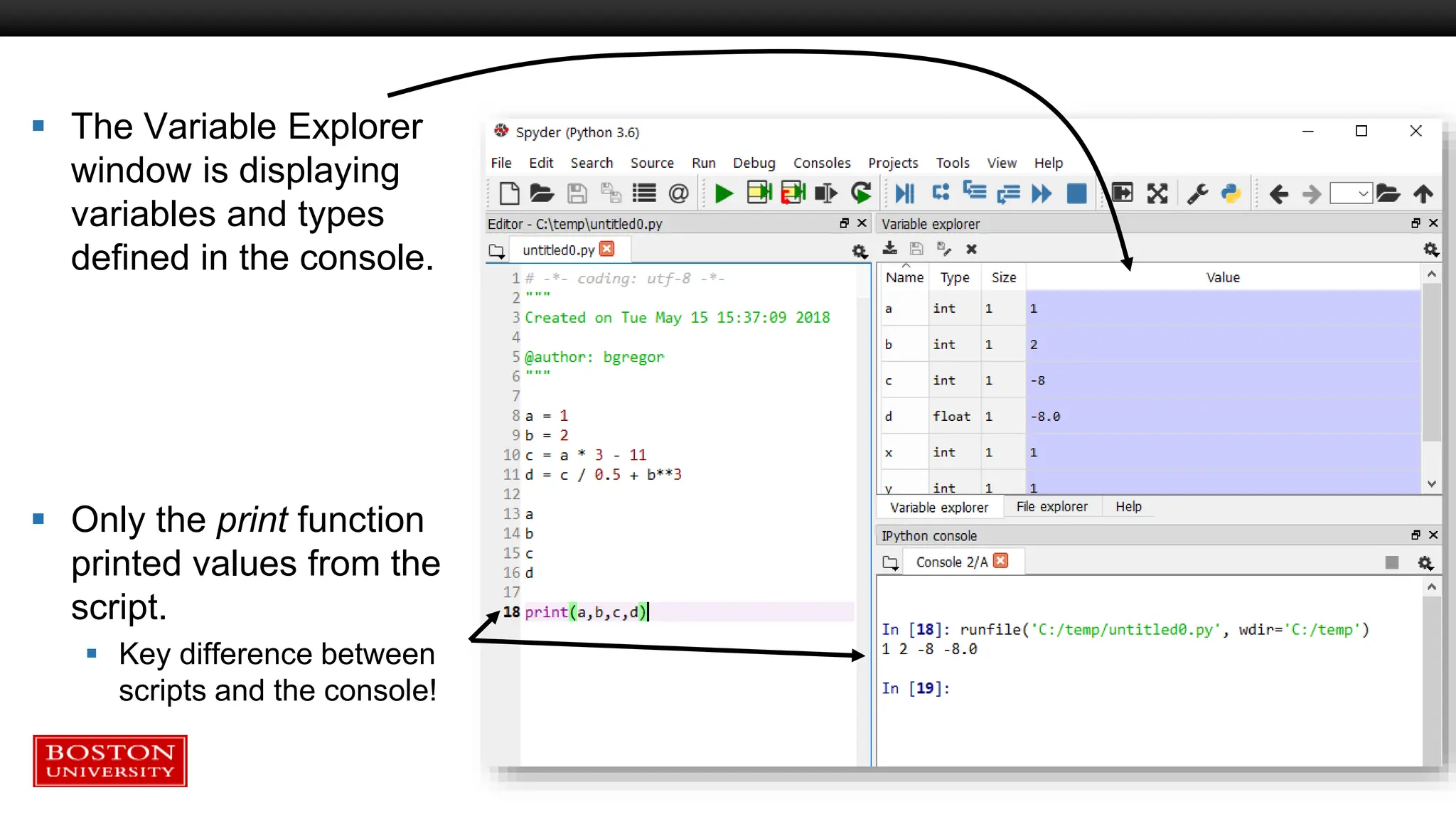
Task: Undock the IPython console pane
Action: [x=1415, y=535]
